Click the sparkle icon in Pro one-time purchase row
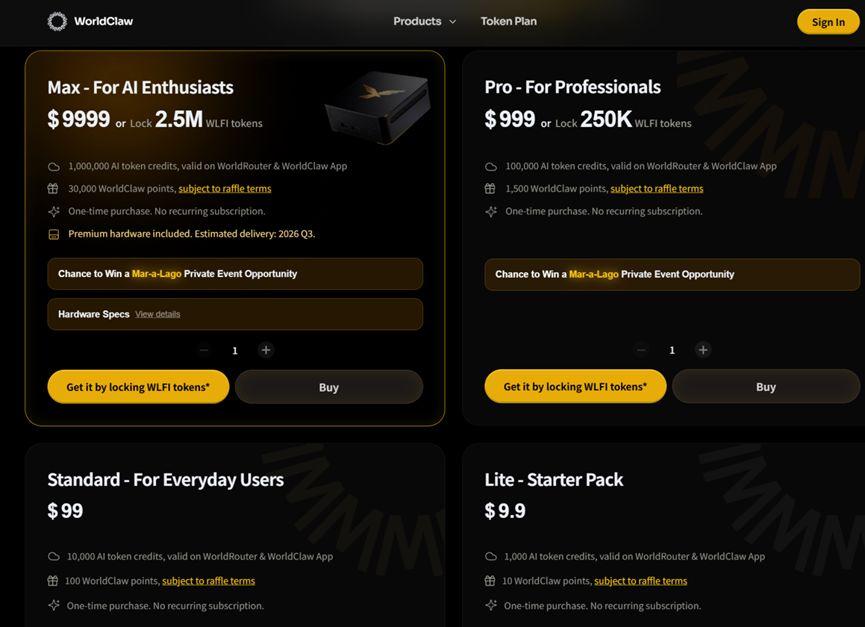This screenshot has width=865, height=627. coord(491,211)
